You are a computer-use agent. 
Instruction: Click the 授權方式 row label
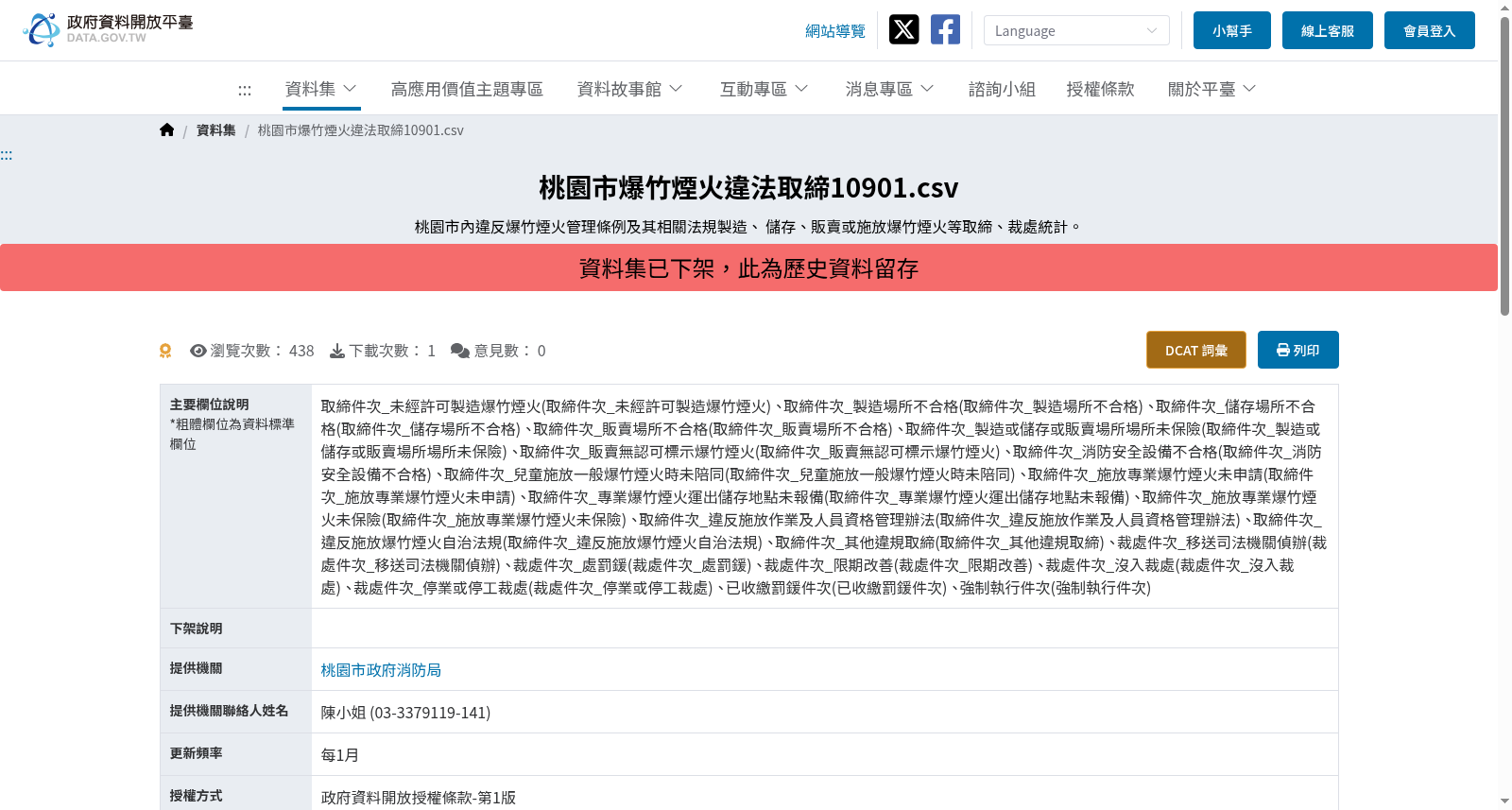coord(197,796)
